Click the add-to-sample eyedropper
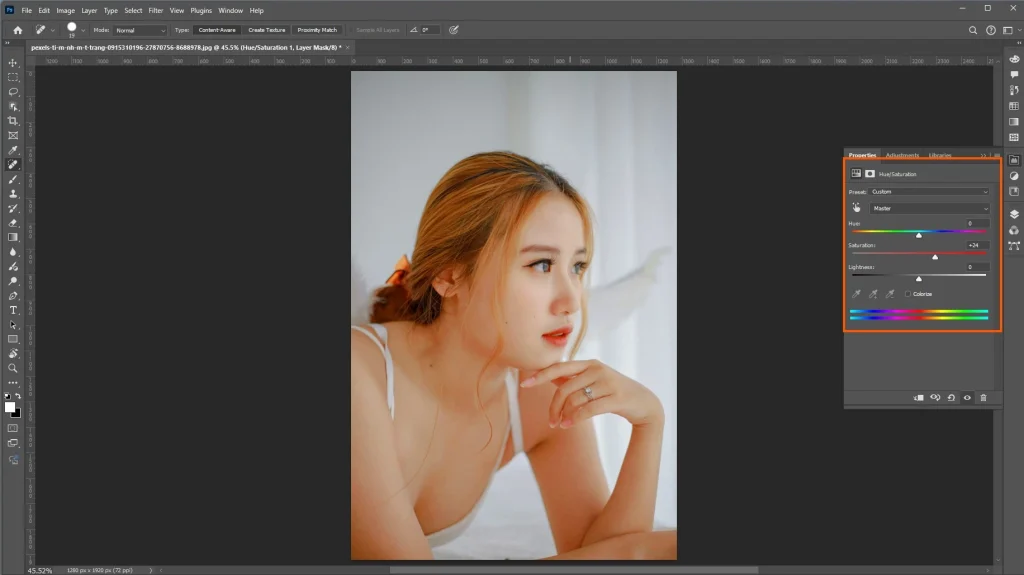The image size is (1024, 575). point(873,294)
